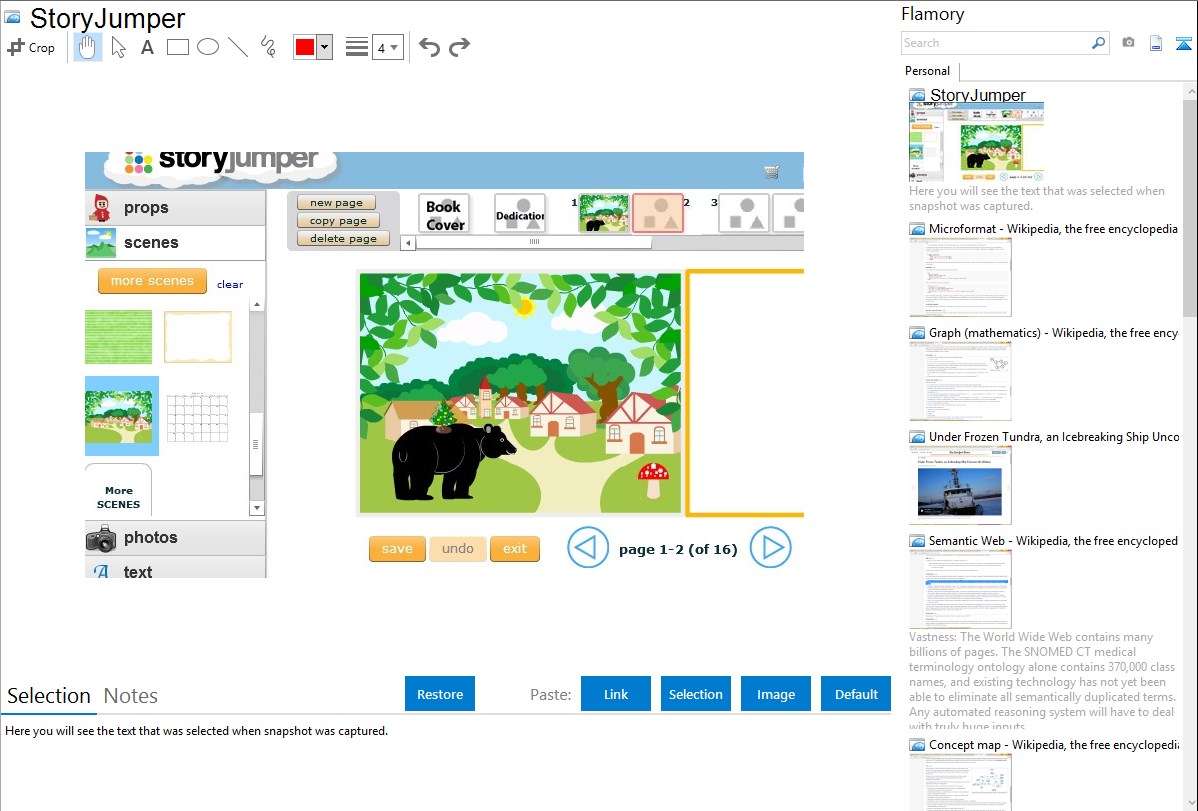This screenshot has height=811, width=1198.
Task: Click the "more scenes" orange button
Action: [152, 281]
